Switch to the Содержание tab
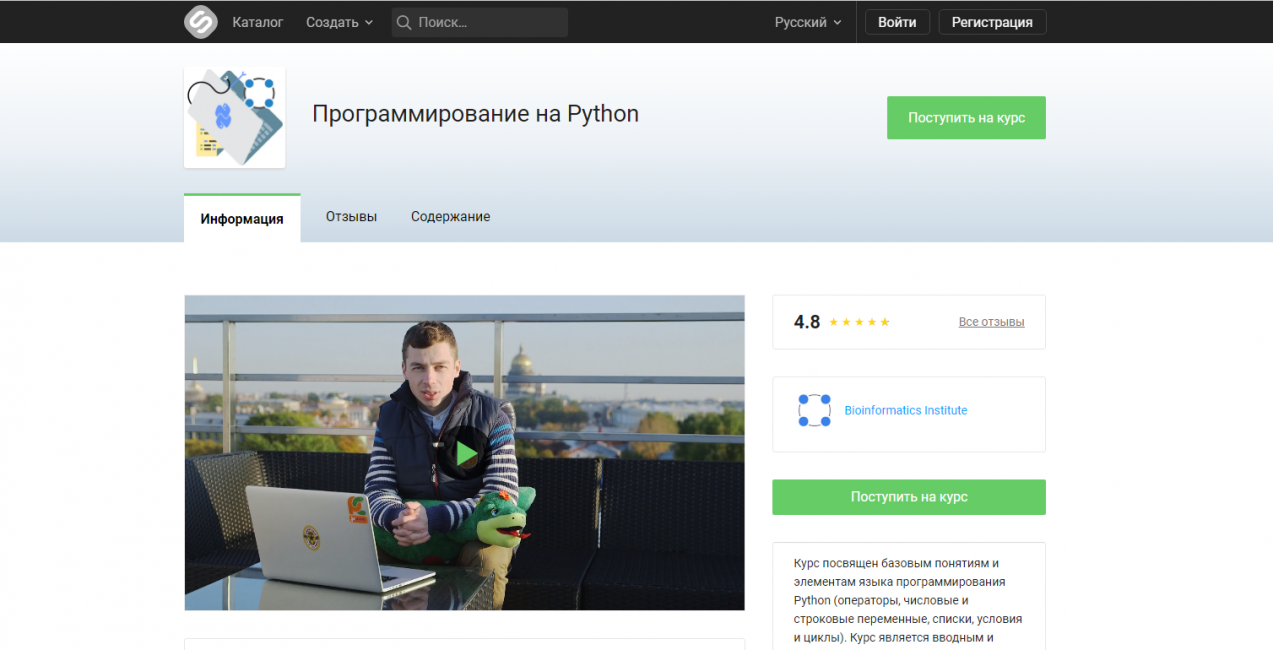This screenshot has height=650, width=1273. 450,216
